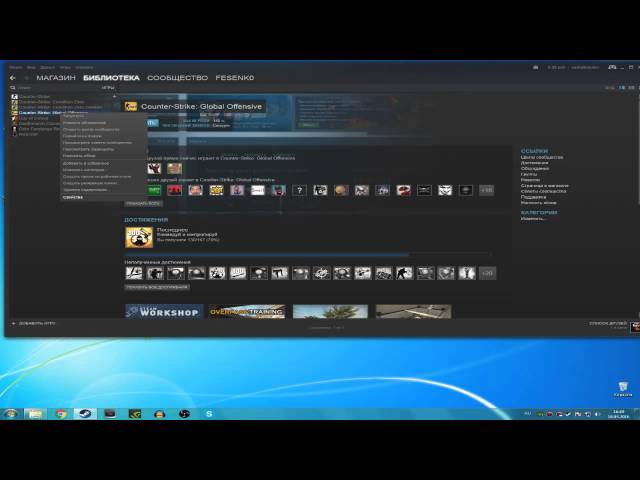Viewport: 640px width, 480px height.
Task: Choose Добавить в избранное in context menu
Action: click(86, 163)
